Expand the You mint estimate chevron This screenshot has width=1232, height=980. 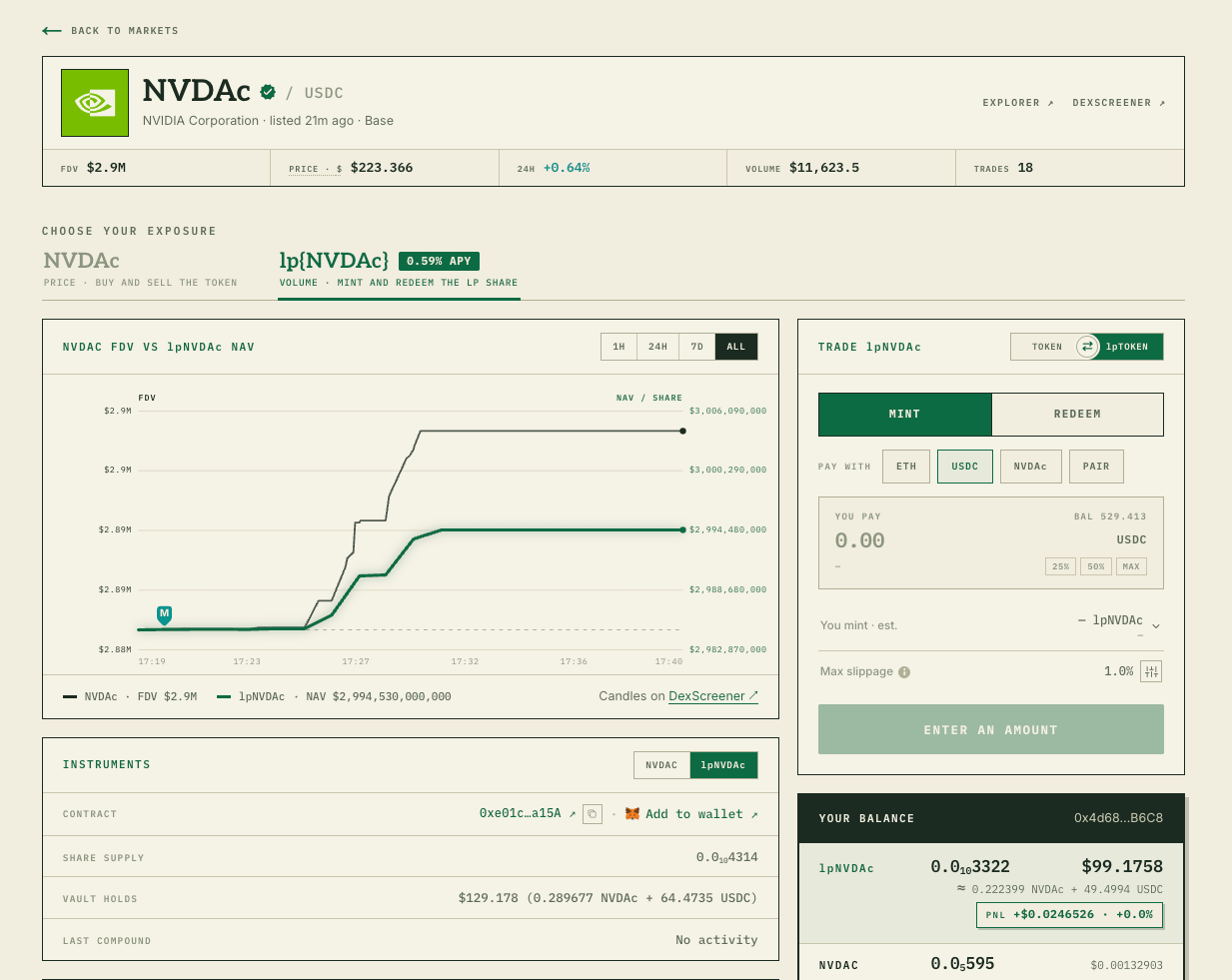click(x=1156, y=626)
